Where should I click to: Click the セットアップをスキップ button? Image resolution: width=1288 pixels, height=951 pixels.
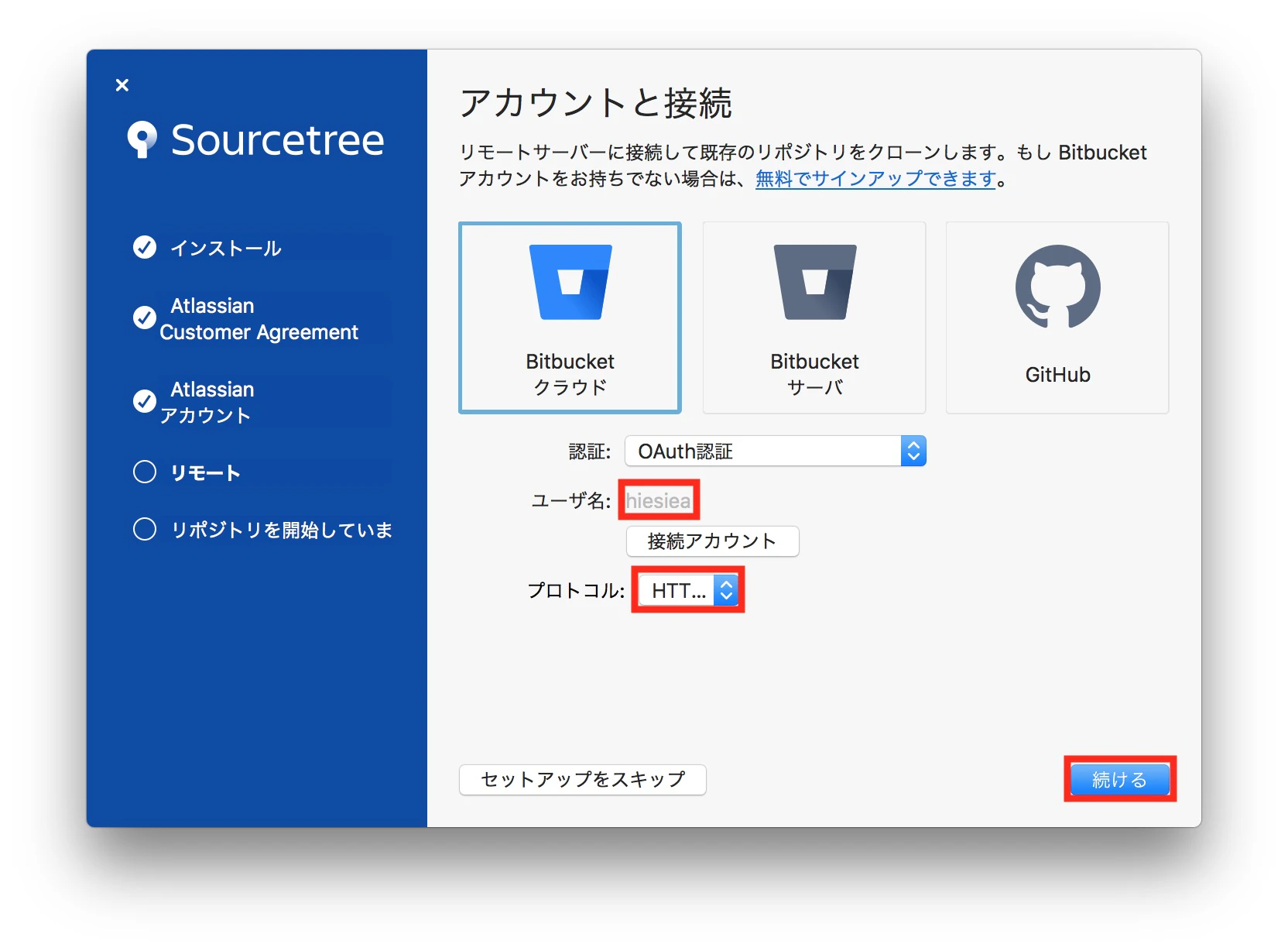click(x=583, y=779)
